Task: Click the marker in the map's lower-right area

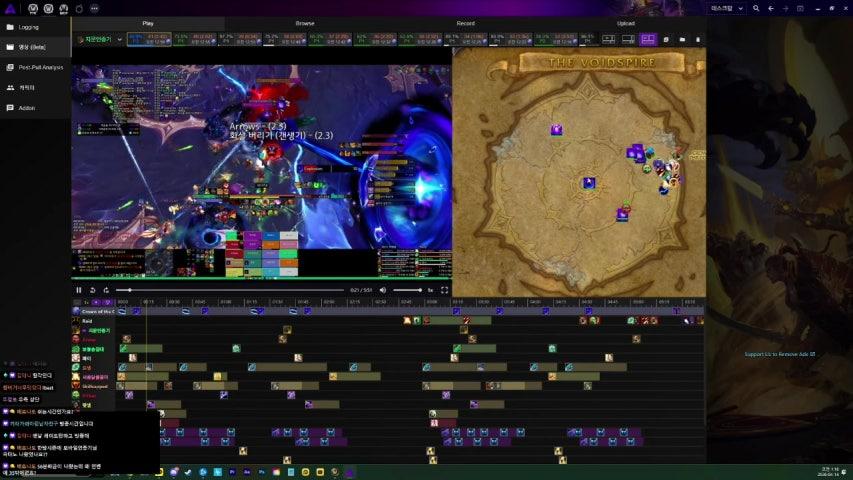Action: (x=622, y=215)
